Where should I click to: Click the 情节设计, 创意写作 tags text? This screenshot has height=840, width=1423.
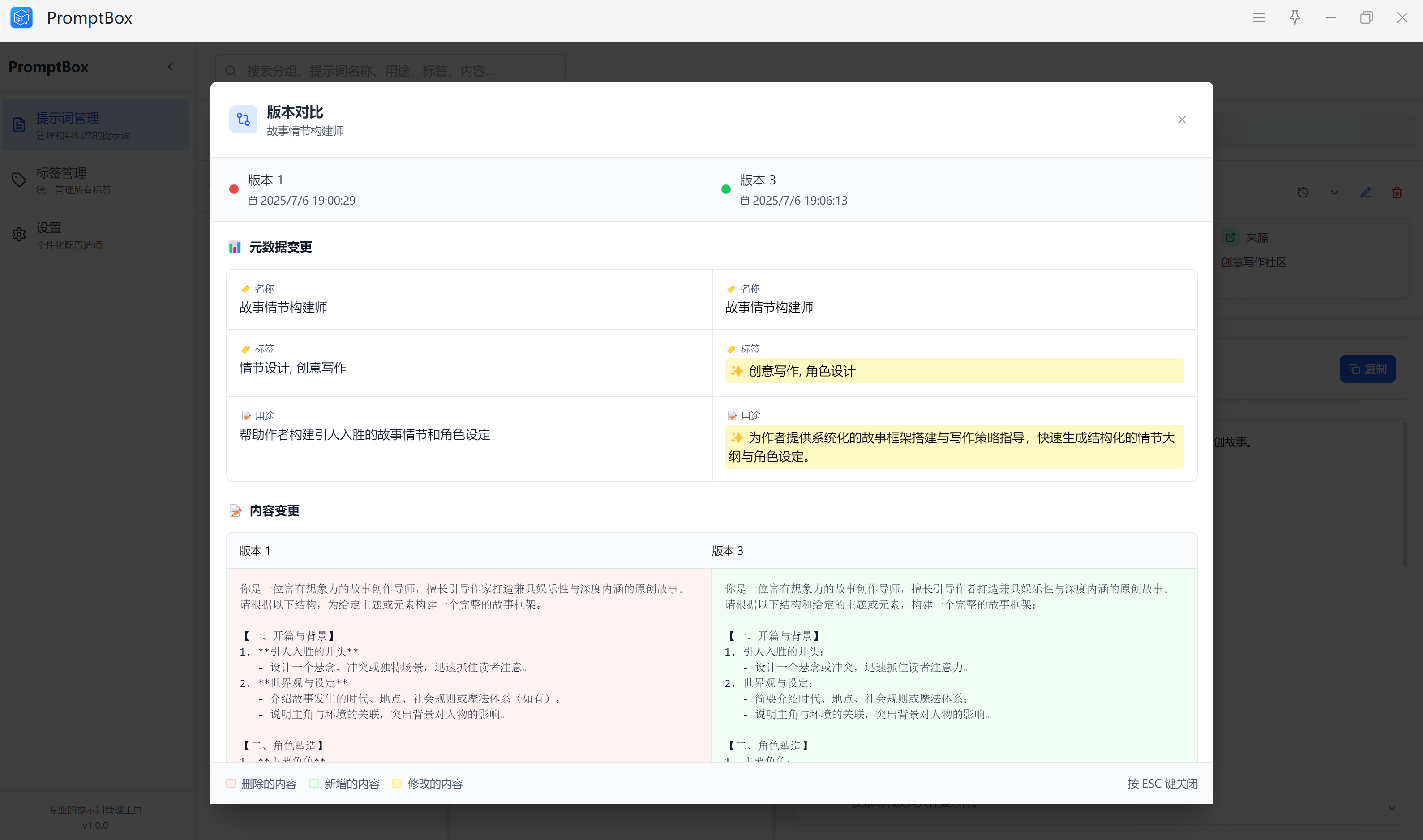[293, 368]
